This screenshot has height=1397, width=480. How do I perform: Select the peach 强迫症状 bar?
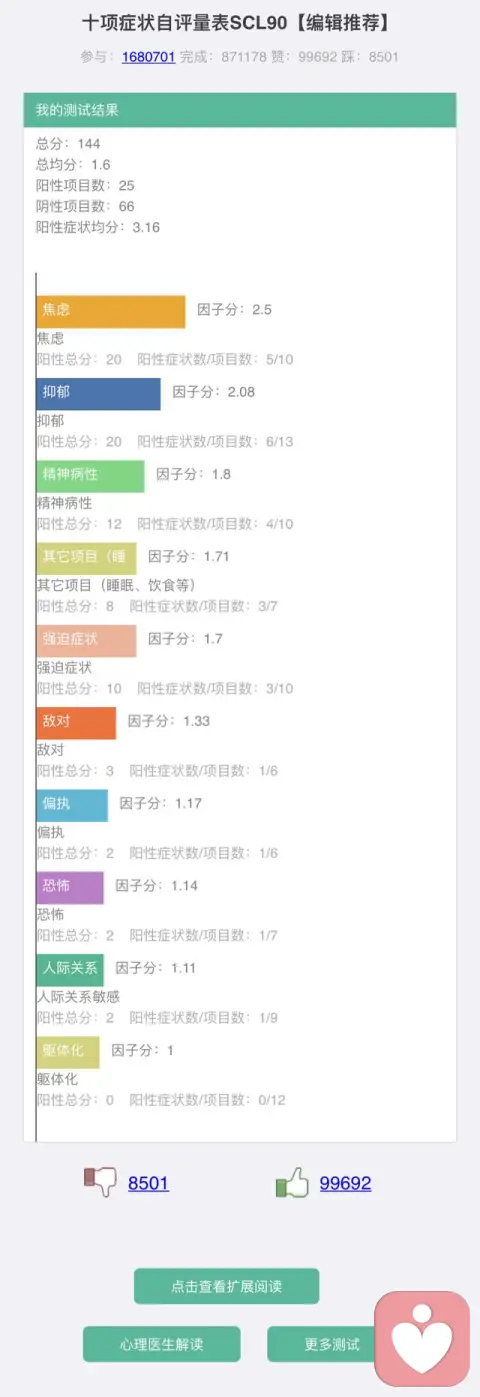[87, 640]
